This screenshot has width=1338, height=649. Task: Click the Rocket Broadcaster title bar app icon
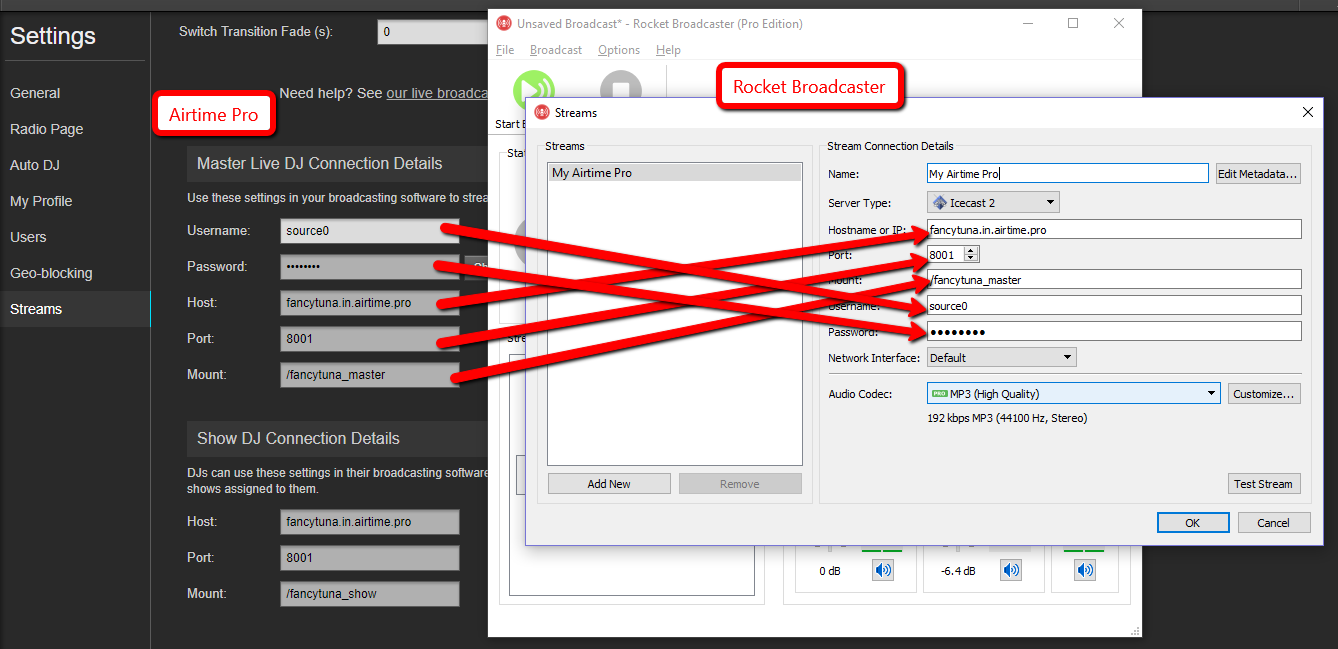(504, 23)
